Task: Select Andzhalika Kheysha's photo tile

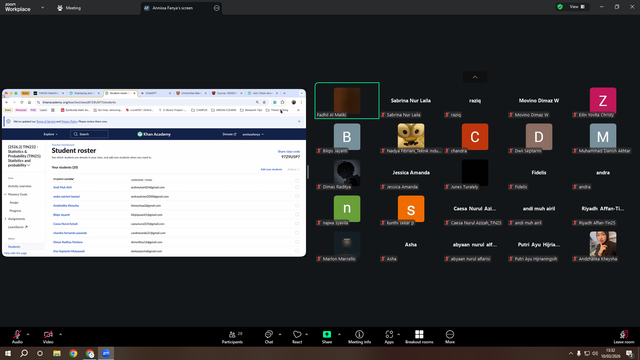Action: (603, 244)
